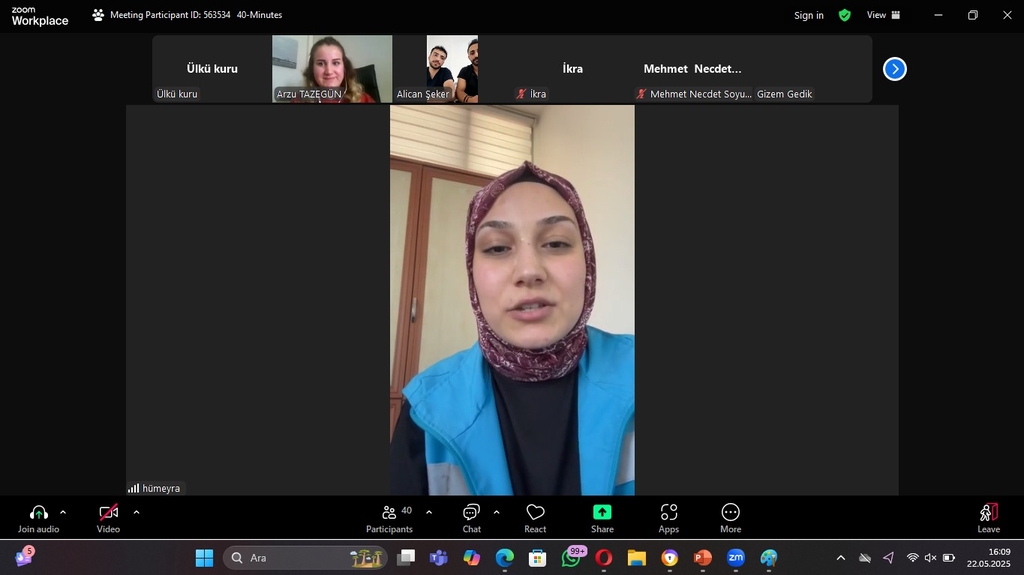
Task: Join audio with headphone button
Action: (x=38, y=517)
